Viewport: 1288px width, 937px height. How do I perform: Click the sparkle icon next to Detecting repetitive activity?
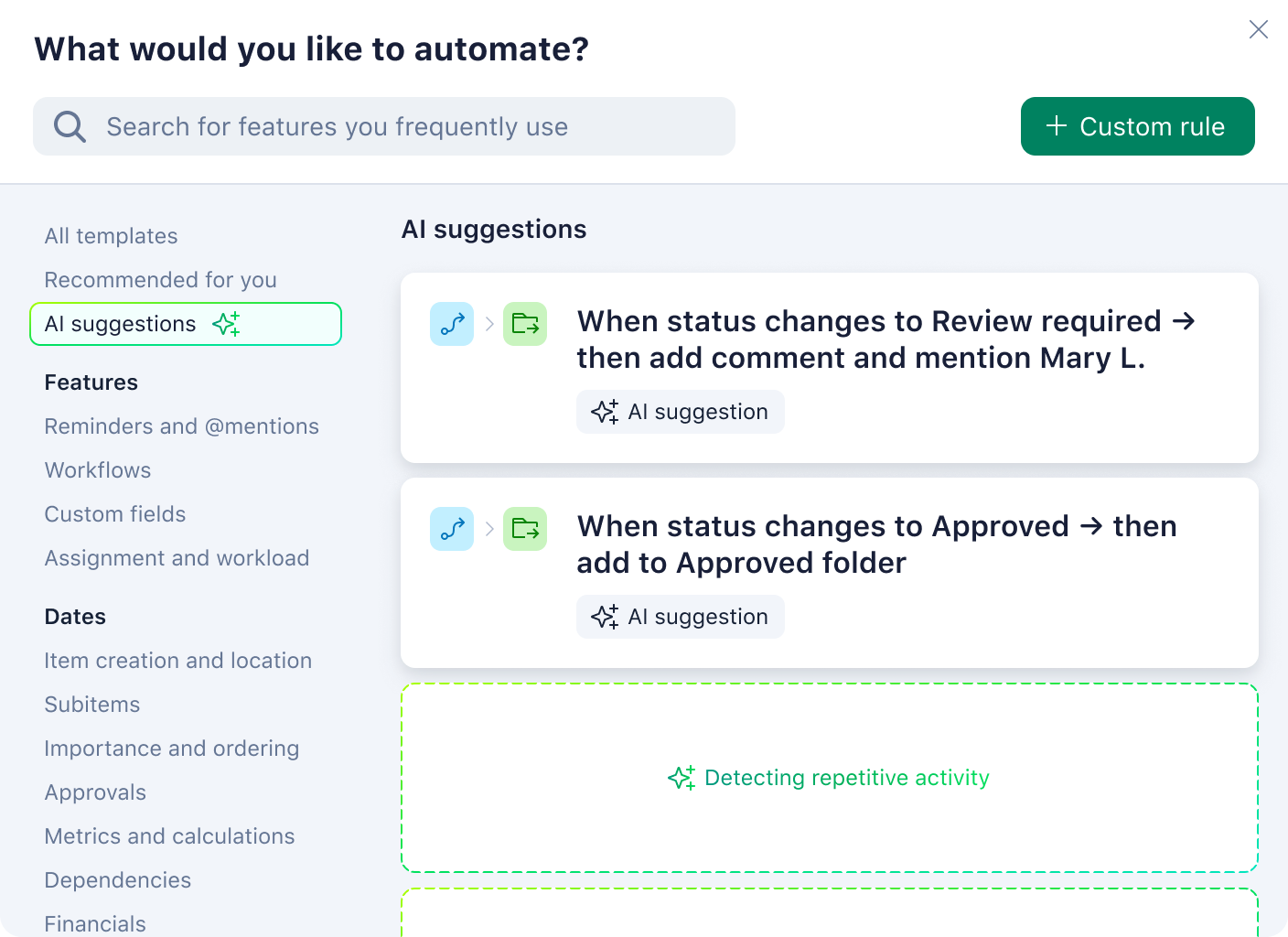681,777
